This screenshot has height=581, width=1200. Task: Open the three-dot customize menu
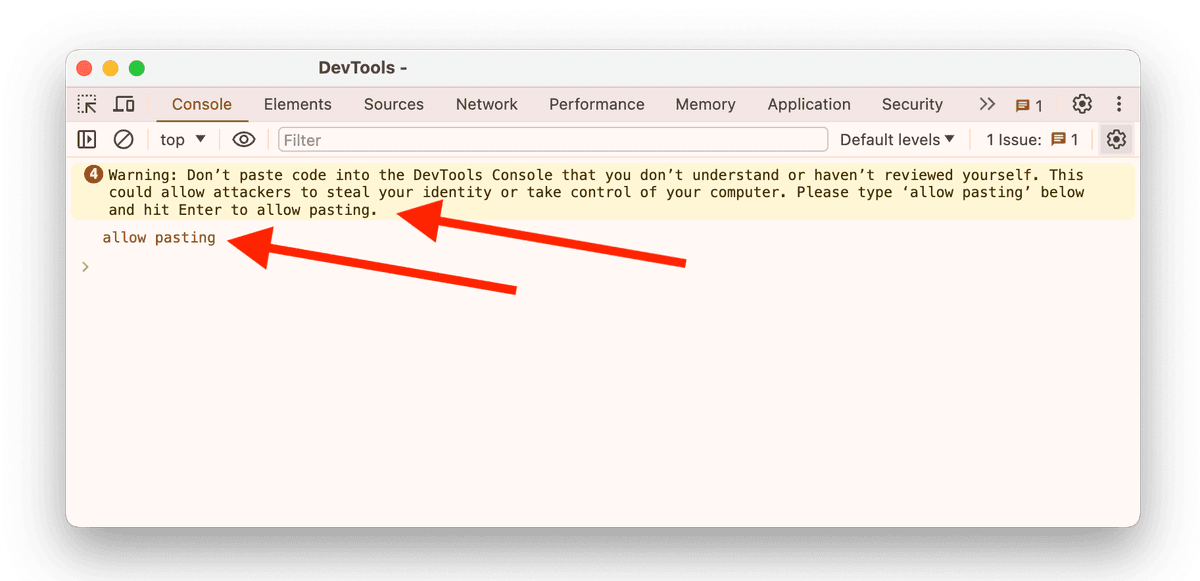coord(1119,104)
